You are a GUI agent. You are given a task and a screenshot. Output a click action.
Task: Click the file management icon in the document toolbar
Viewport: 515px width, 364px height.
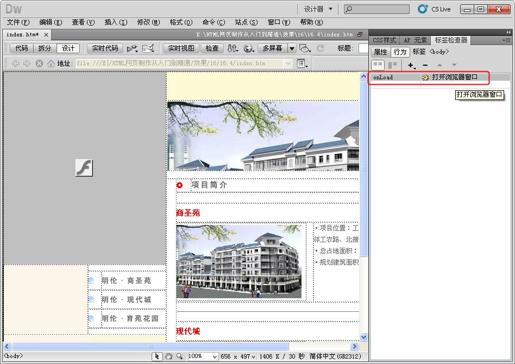click(233, 49)
